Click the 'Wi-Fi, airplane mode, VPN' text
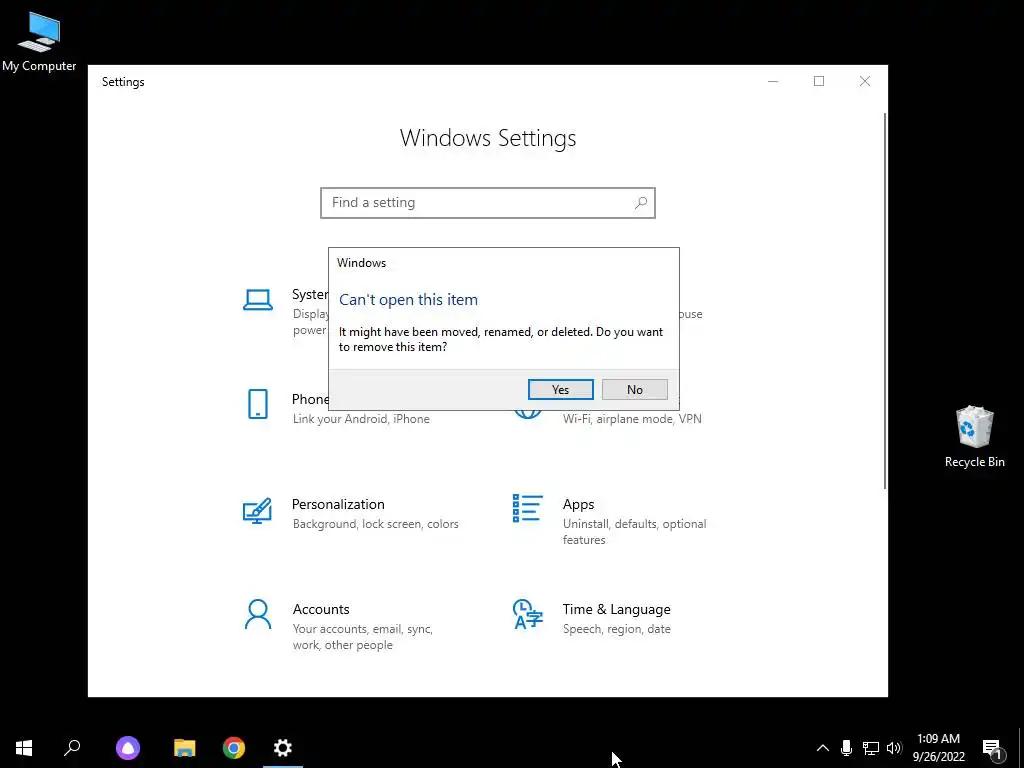Viewport: 1024px width, 768px height. [x=632, y=419]
